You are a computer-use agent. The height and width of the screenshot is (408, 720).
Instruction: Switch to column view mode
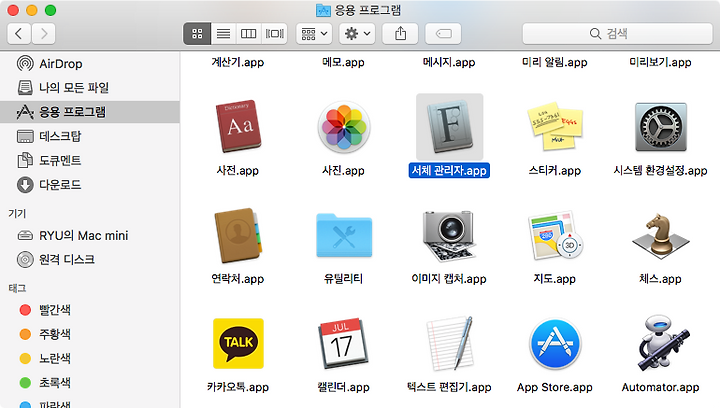tap(248, 34)
